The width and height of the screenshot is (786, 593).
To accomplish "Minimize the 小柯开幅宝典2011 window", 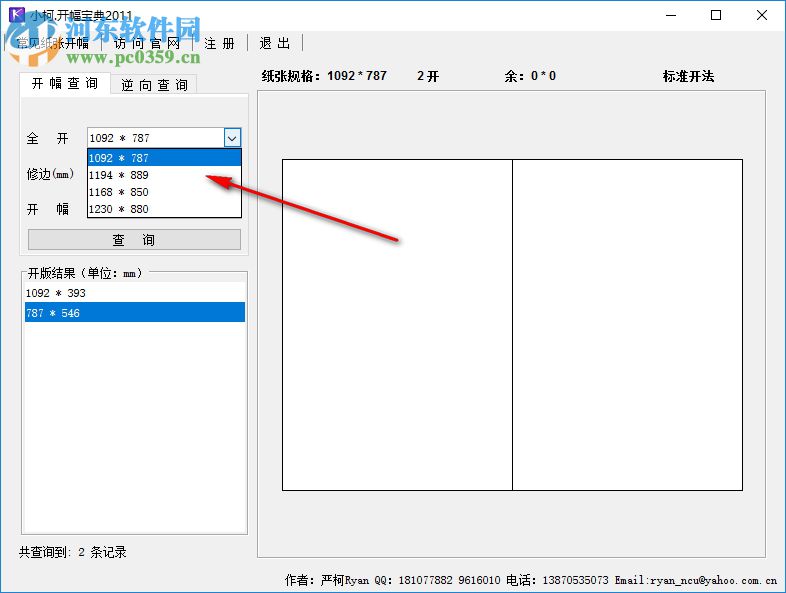I will [671, 15].
